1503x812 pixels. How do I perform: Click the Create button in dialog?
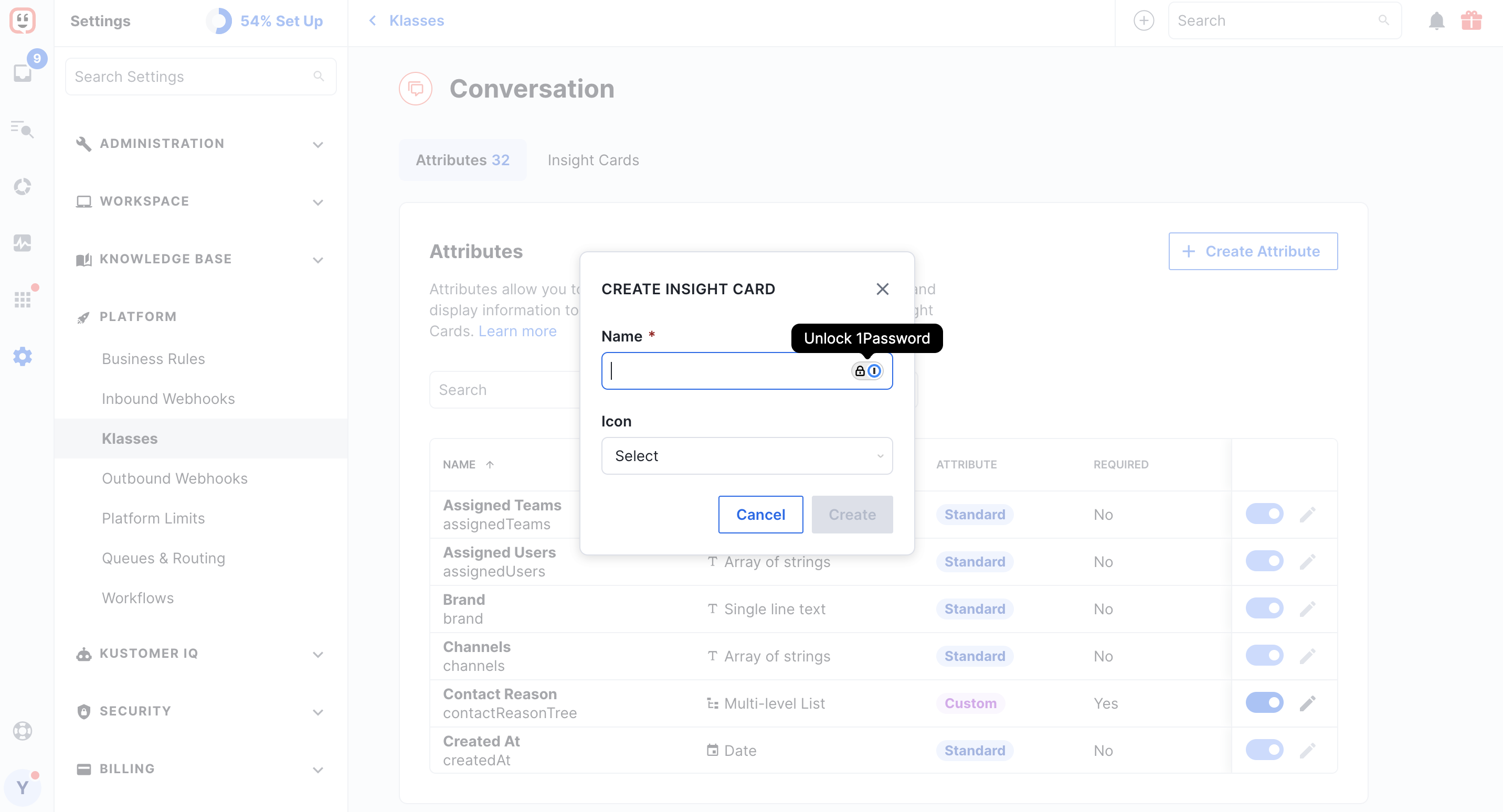(852, 515)
